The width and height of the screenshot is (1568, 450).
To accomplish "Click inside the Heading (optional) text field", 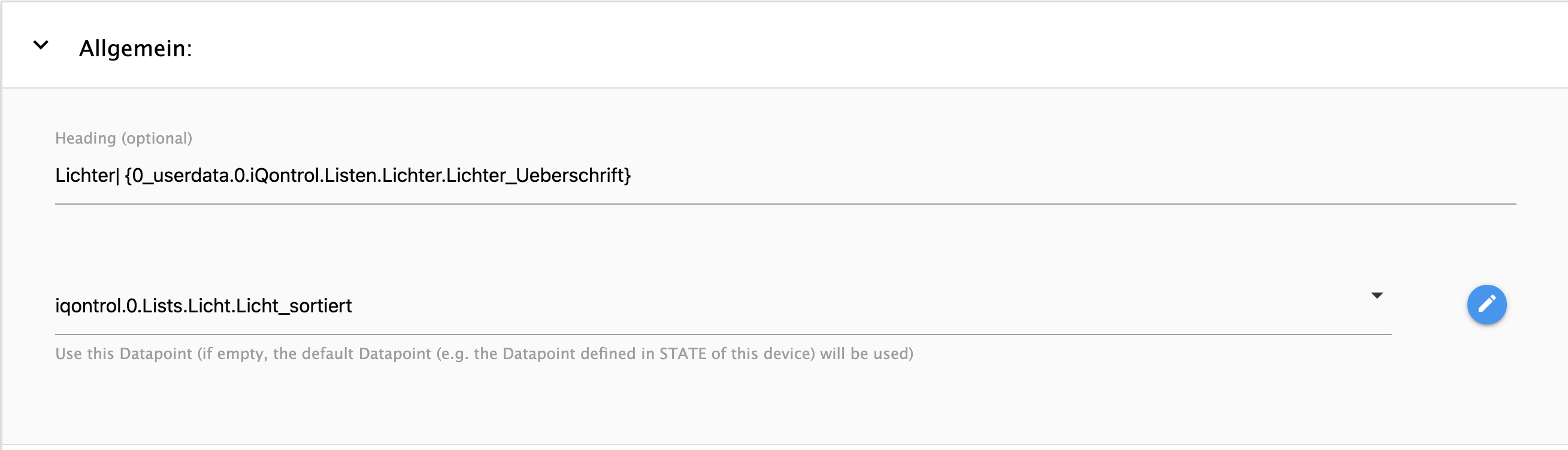I will coord(785,175).
